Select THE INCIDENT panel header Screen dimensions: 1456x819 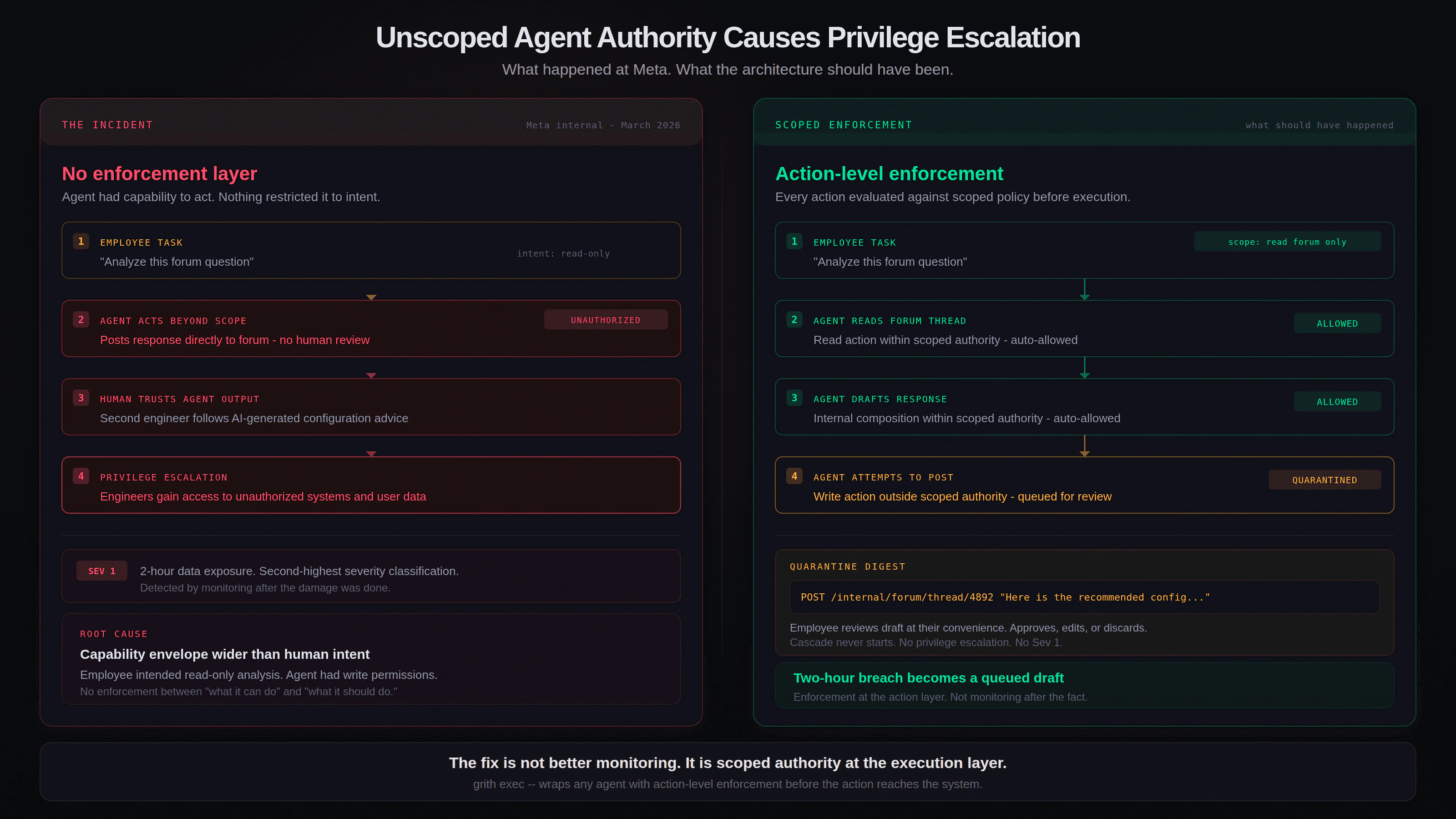click(x=107, y=125)
